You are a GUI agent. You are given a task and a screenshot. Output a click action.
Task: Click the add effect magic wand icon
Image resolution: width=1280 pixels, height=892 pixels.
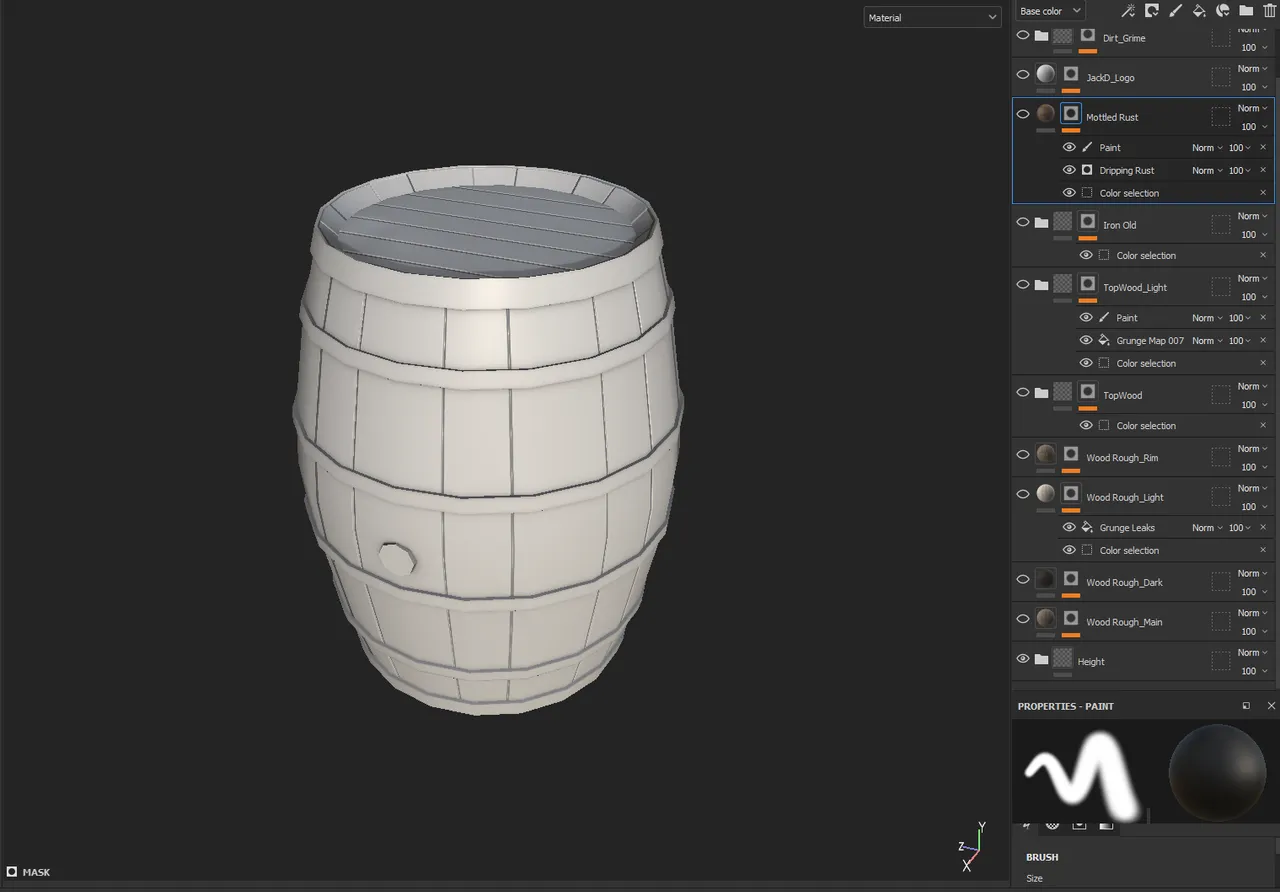[x=1128, y=11]
